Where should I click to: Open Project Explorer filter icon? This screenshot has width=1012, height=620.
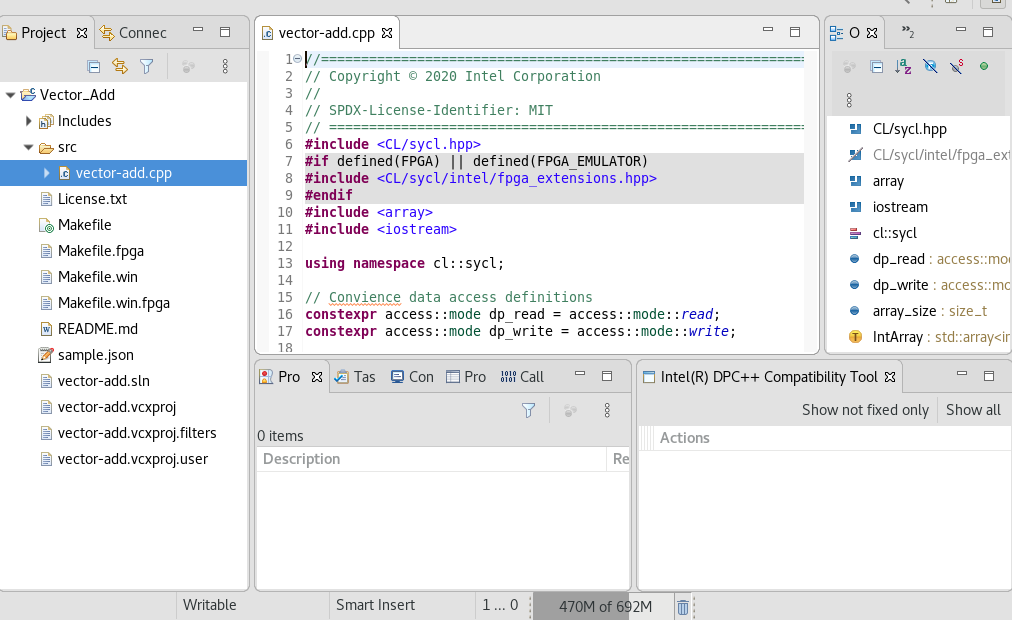(147, 67)
